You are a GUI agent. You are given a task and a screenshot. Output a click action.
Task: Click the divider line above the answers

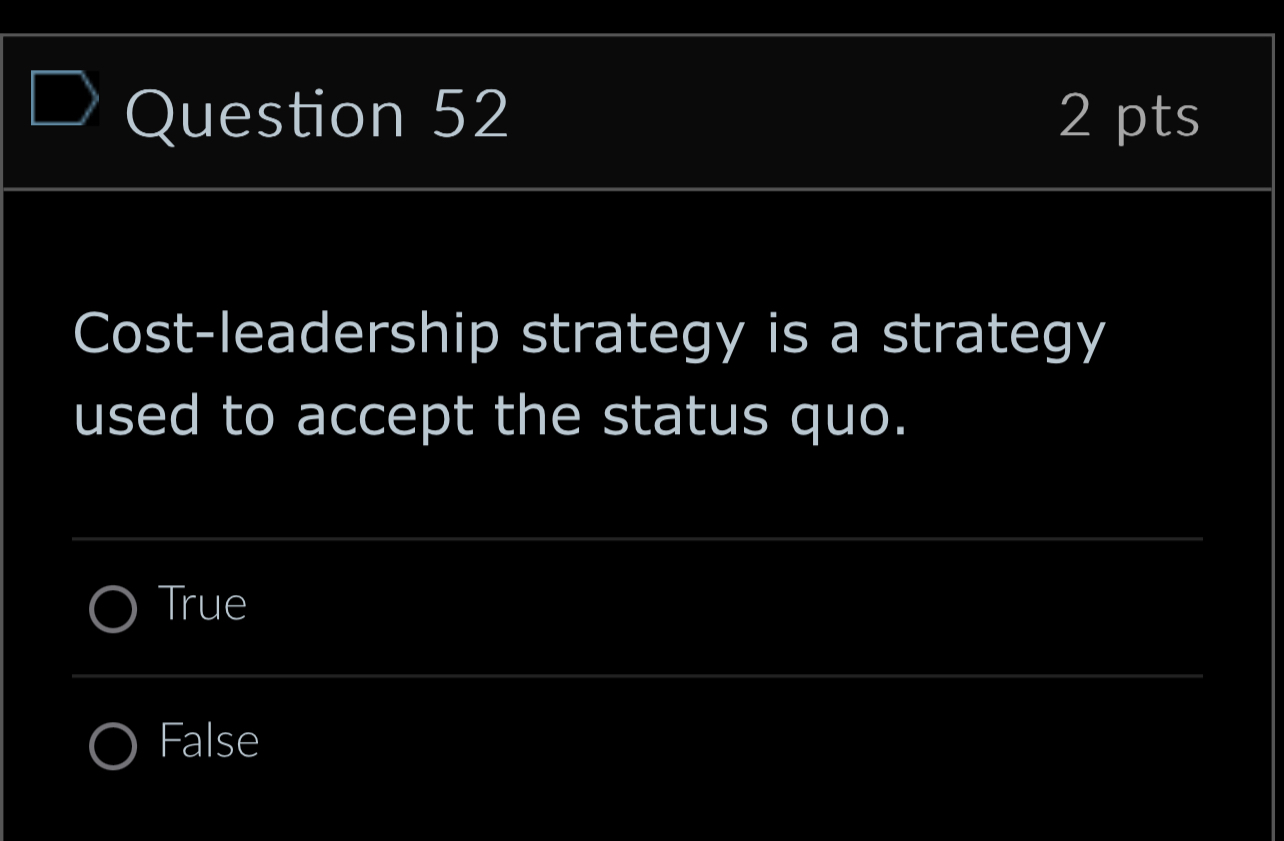(x=637, y=537)
